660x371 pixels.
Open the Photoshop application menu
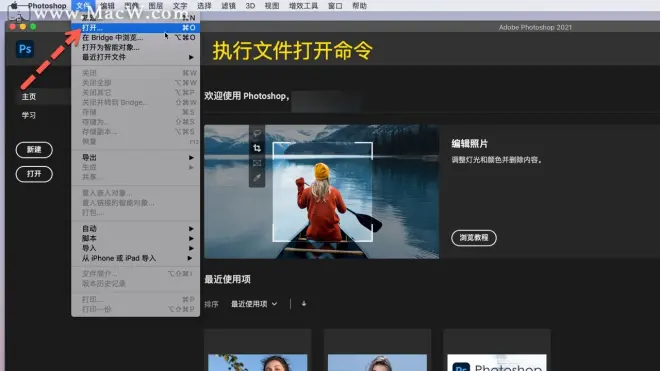pos(47,5)
